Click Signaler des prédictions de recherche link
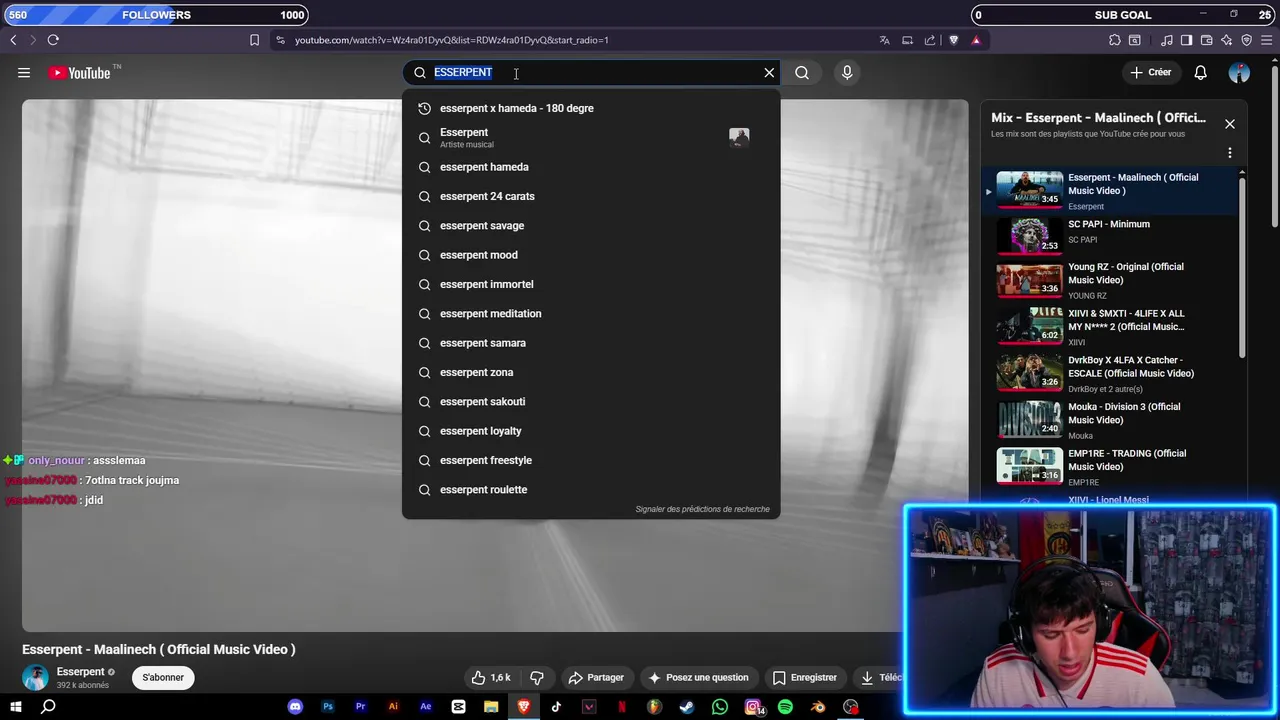The image size is (1280, 720). pyautogui.click(x=702, y=509)
